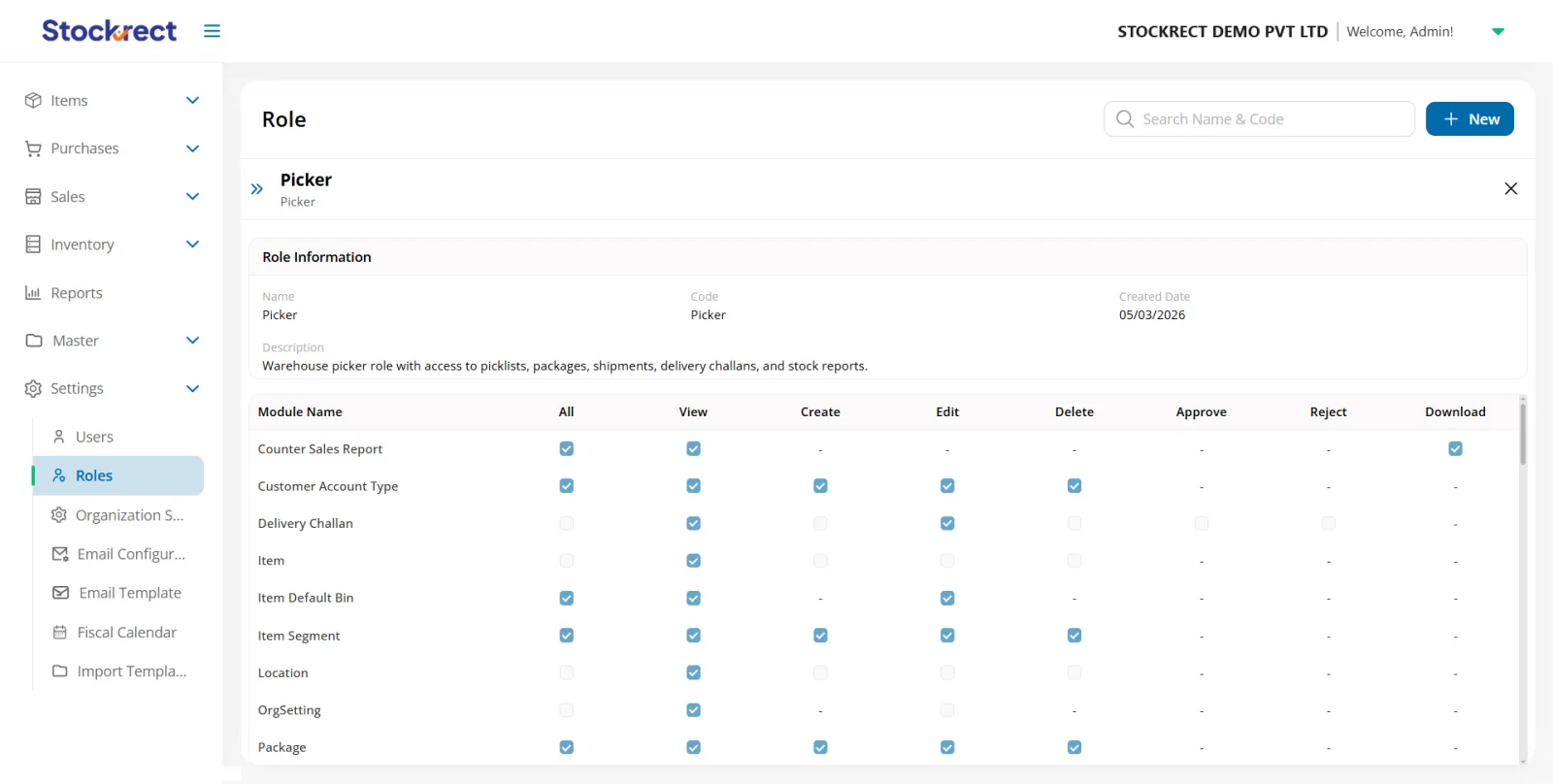Viewport: 1553px width, 784px height.
Task: Expand the Purchases menu chevron
Action: tap(192, 148)
